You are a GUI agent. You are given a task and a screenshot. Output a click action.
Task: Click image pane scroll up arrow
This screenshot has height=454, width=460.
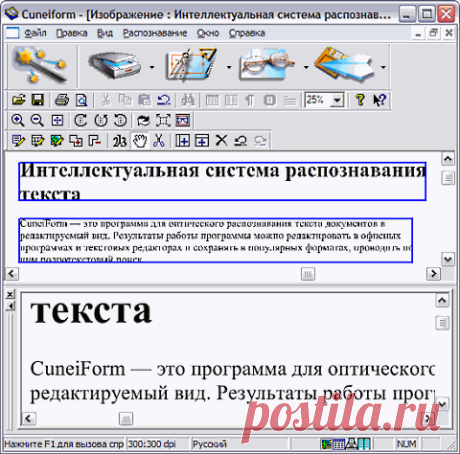coord(448,159)
